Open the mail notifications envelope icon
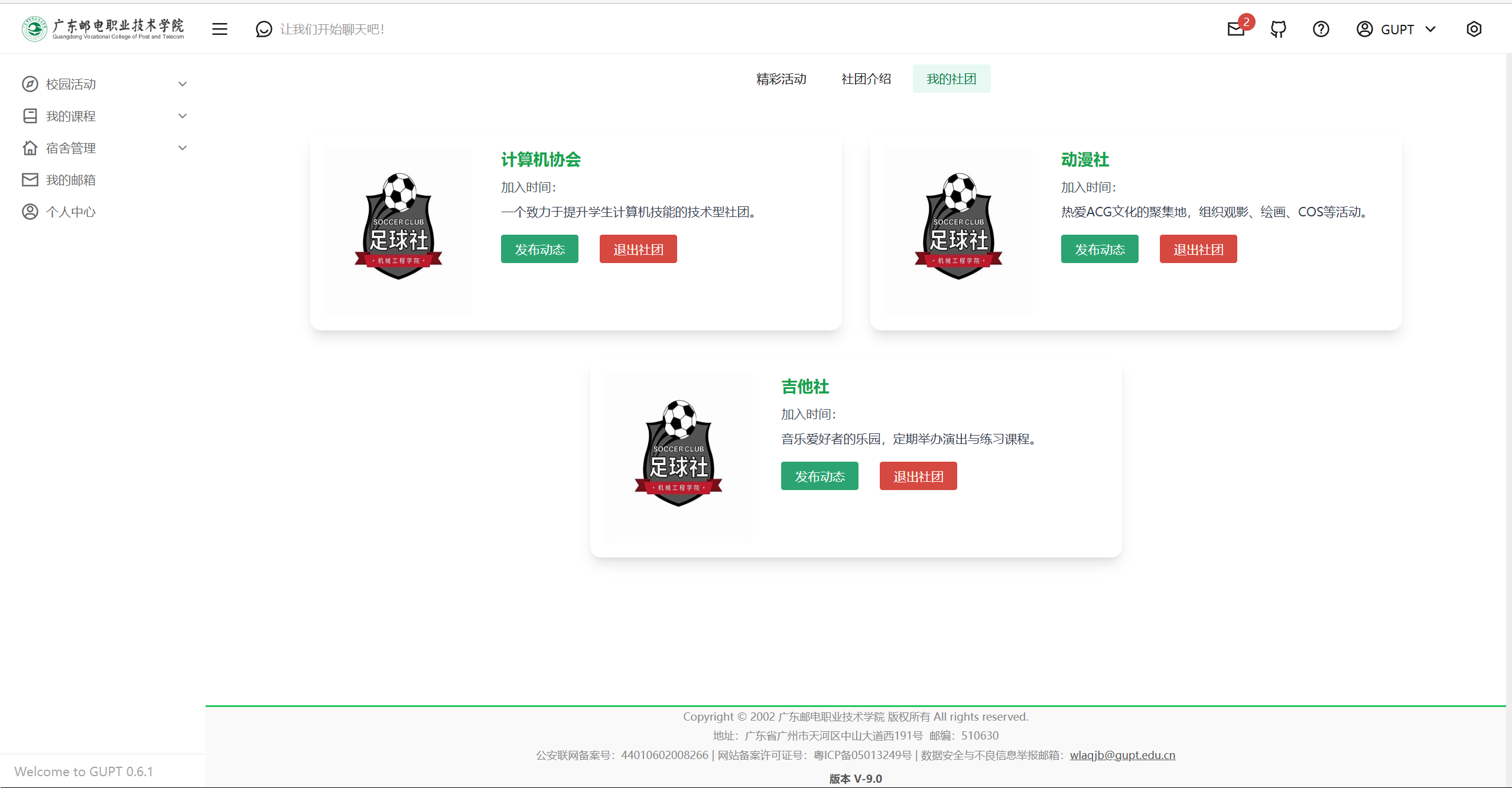Image resolution: width=1512 pixels, height=788 pixels. 1235,29
